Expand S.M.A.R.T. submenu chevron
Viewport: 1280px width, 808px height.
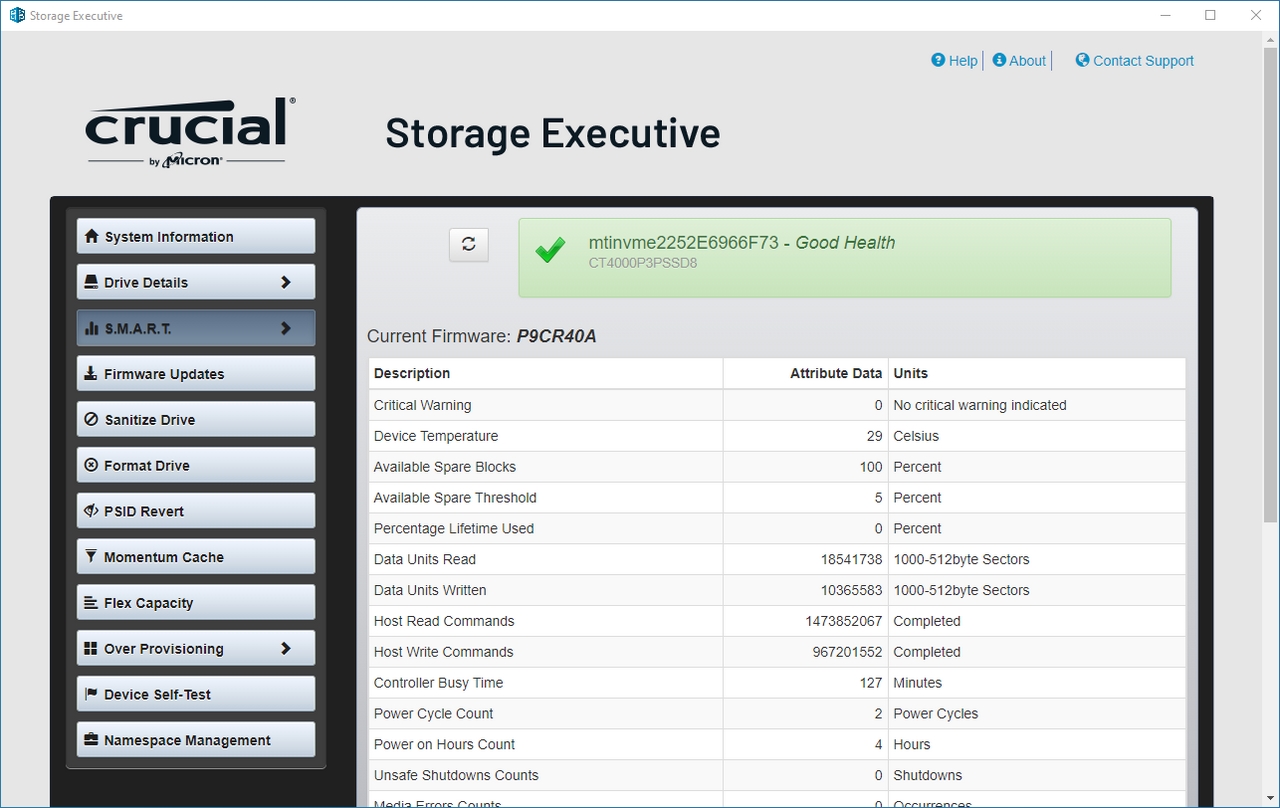coord(285,328)
